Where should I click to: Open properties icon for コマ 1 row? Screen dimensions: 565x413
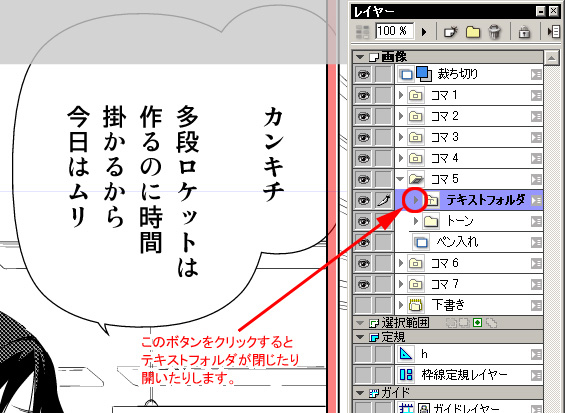(536, 96)
